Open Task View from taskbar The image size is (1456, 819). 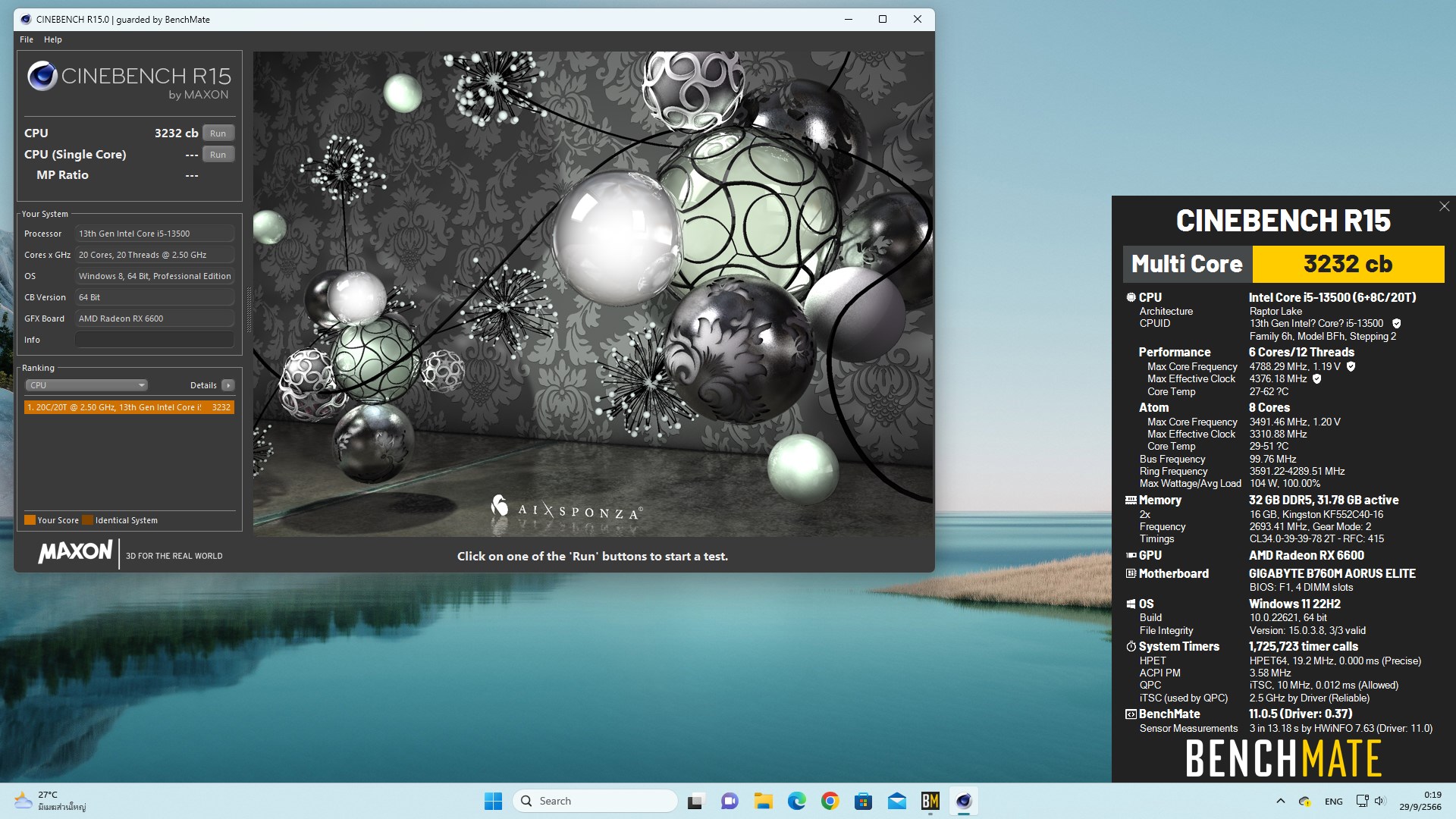695,801
